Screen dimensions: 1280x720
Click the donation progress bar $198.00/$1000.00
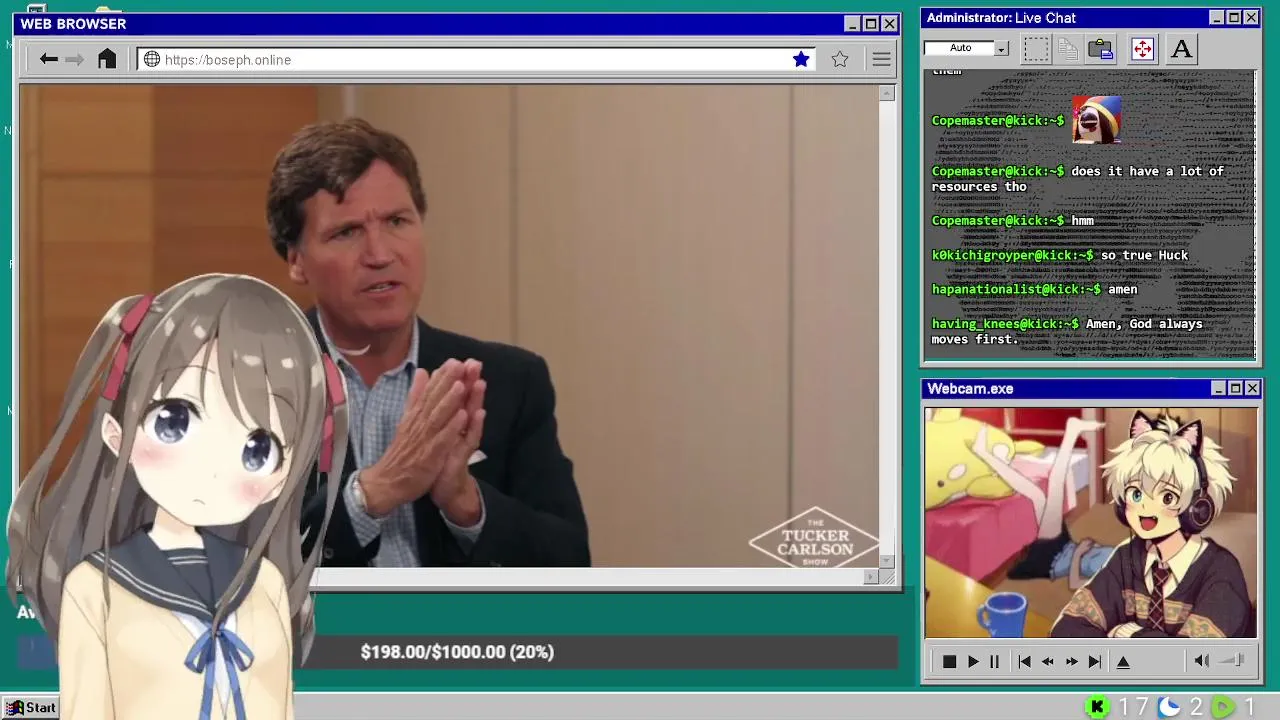point(457,652)
